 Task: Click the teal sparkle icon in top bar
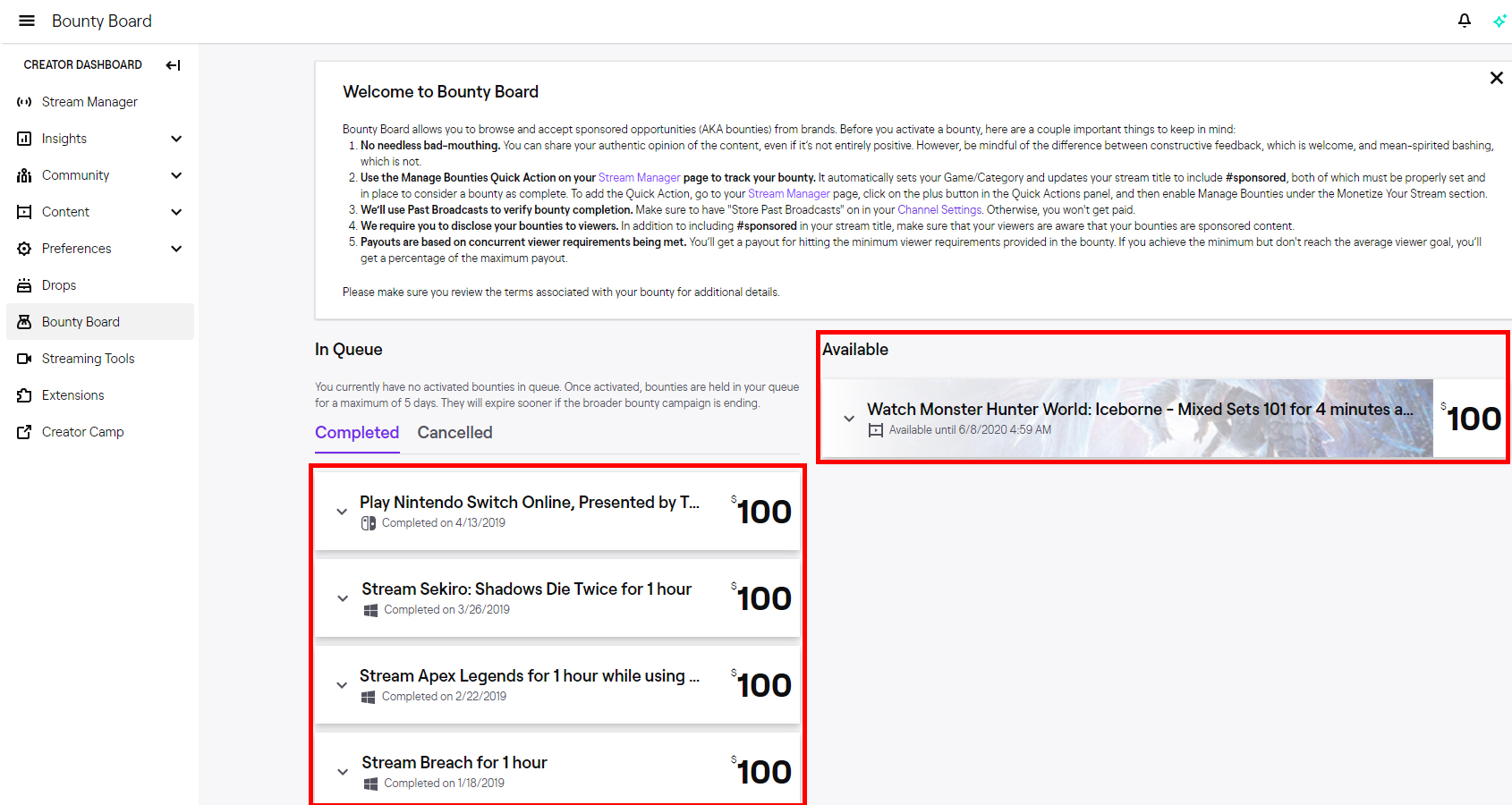pos(1499,21)
